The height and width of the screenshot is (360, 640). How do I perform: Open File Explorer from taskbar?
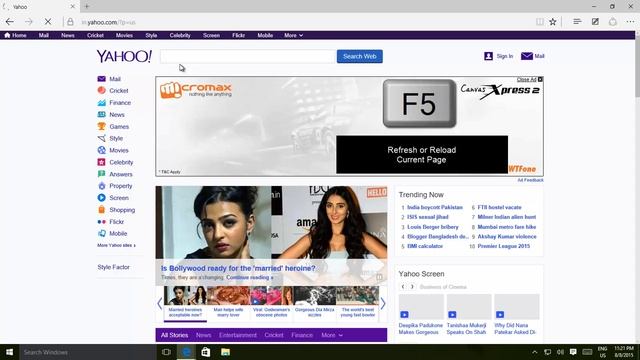(225, 352)
